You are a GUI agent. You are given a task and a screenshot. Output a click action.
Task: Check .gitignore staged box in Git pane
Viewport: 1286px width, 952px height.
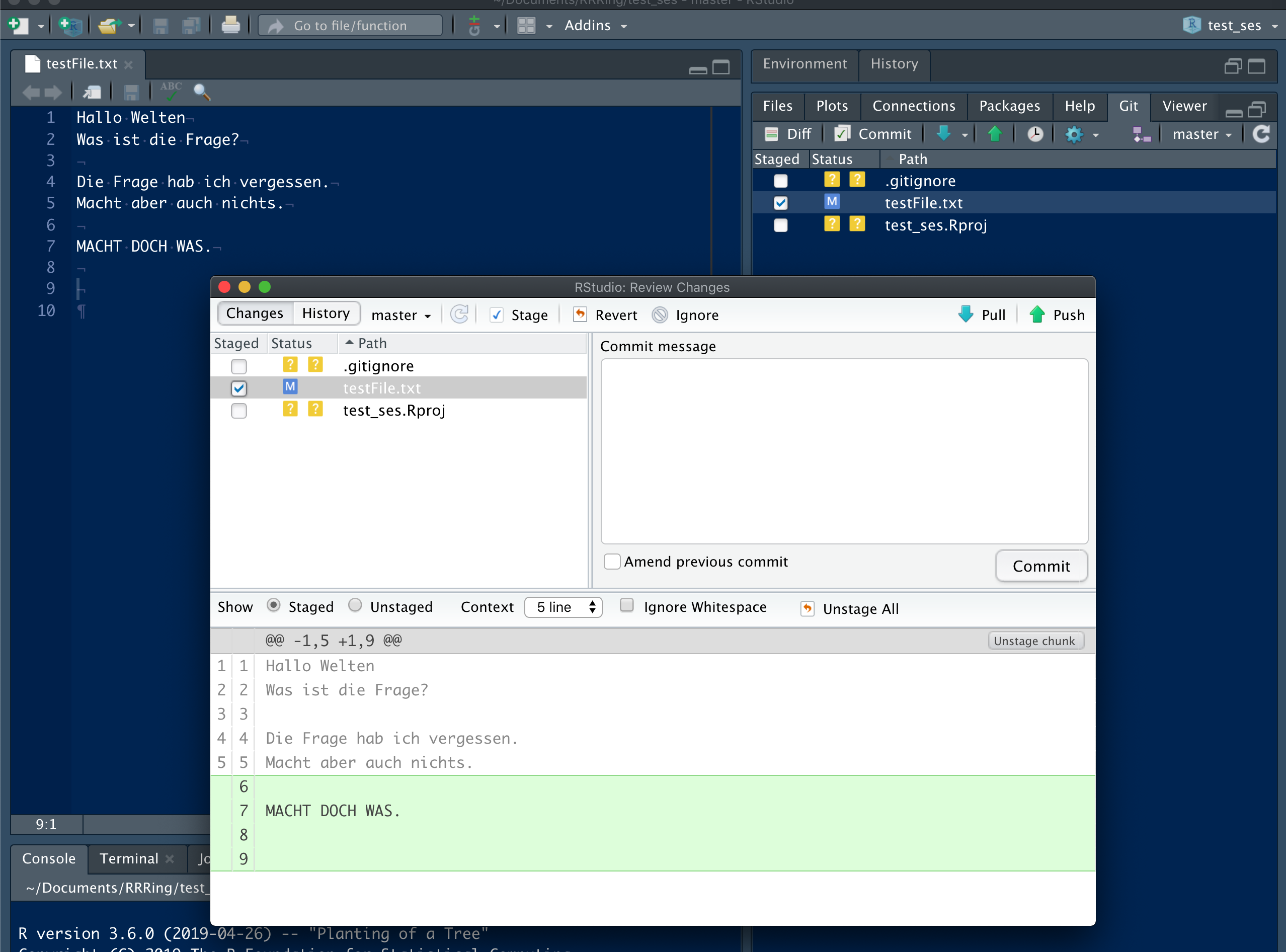tap(781, 181)
